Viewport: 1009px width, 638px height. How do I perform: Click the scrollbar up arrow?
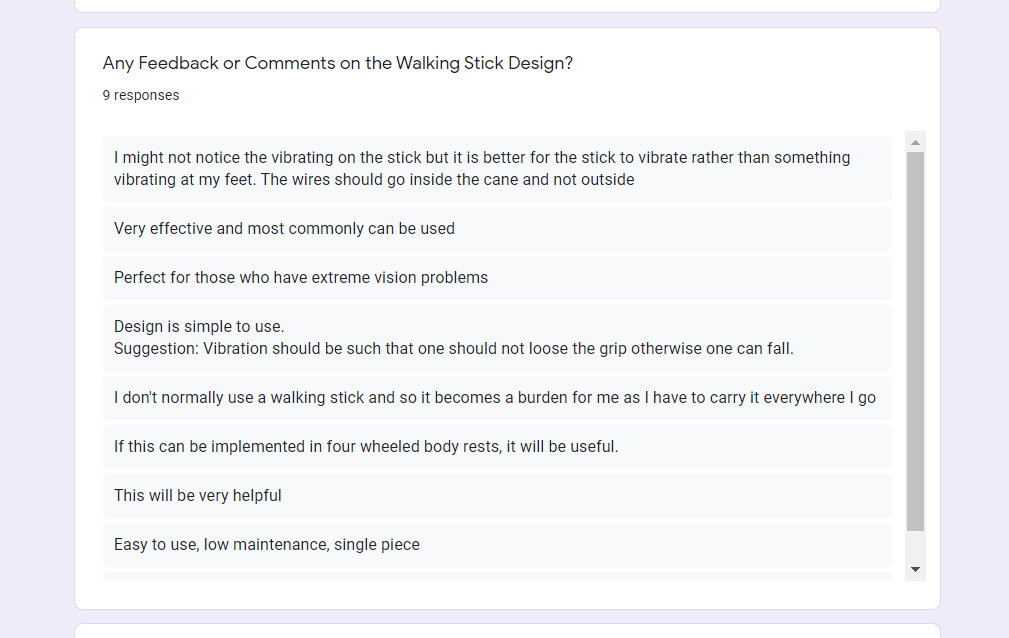point(915,143)
